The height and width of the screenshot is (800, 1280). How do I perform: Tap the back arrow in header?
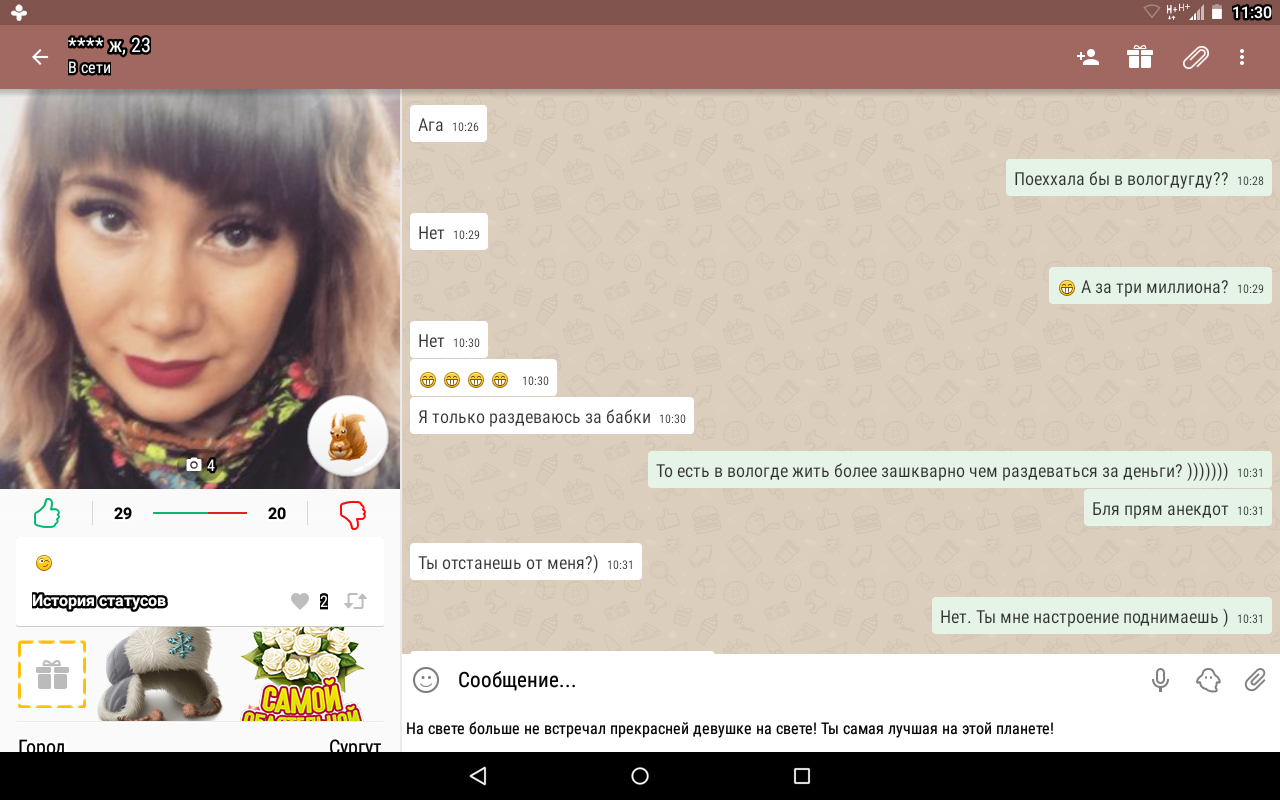[x=40, y=57]
